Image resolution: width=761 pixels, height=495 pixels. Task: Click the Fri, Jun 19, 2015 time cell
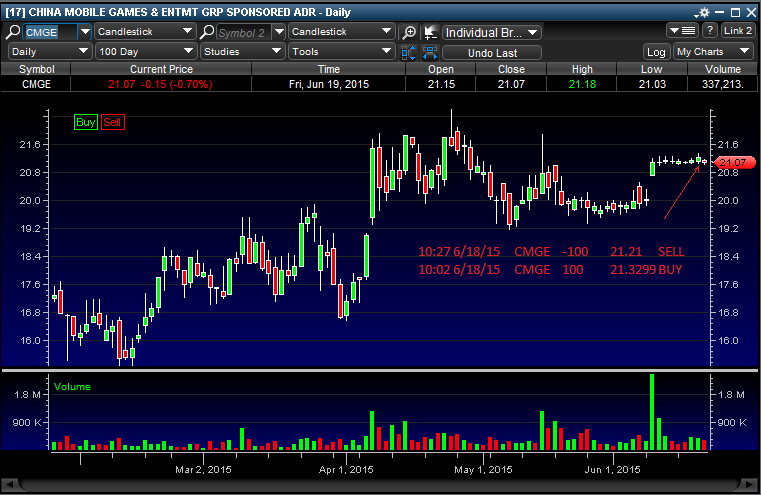coord(329,84)
